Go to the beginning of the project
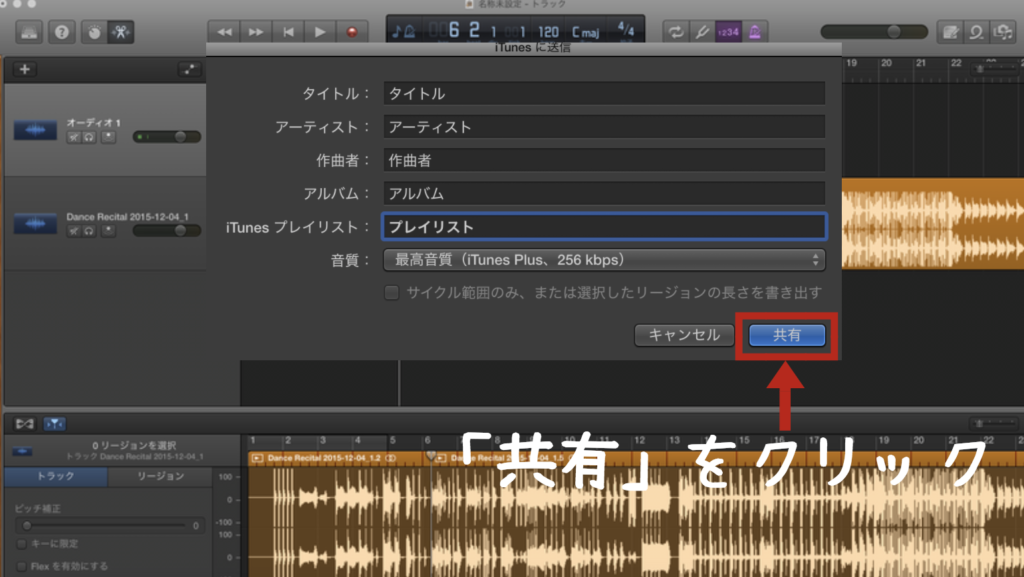 click(x=288, y=32)
